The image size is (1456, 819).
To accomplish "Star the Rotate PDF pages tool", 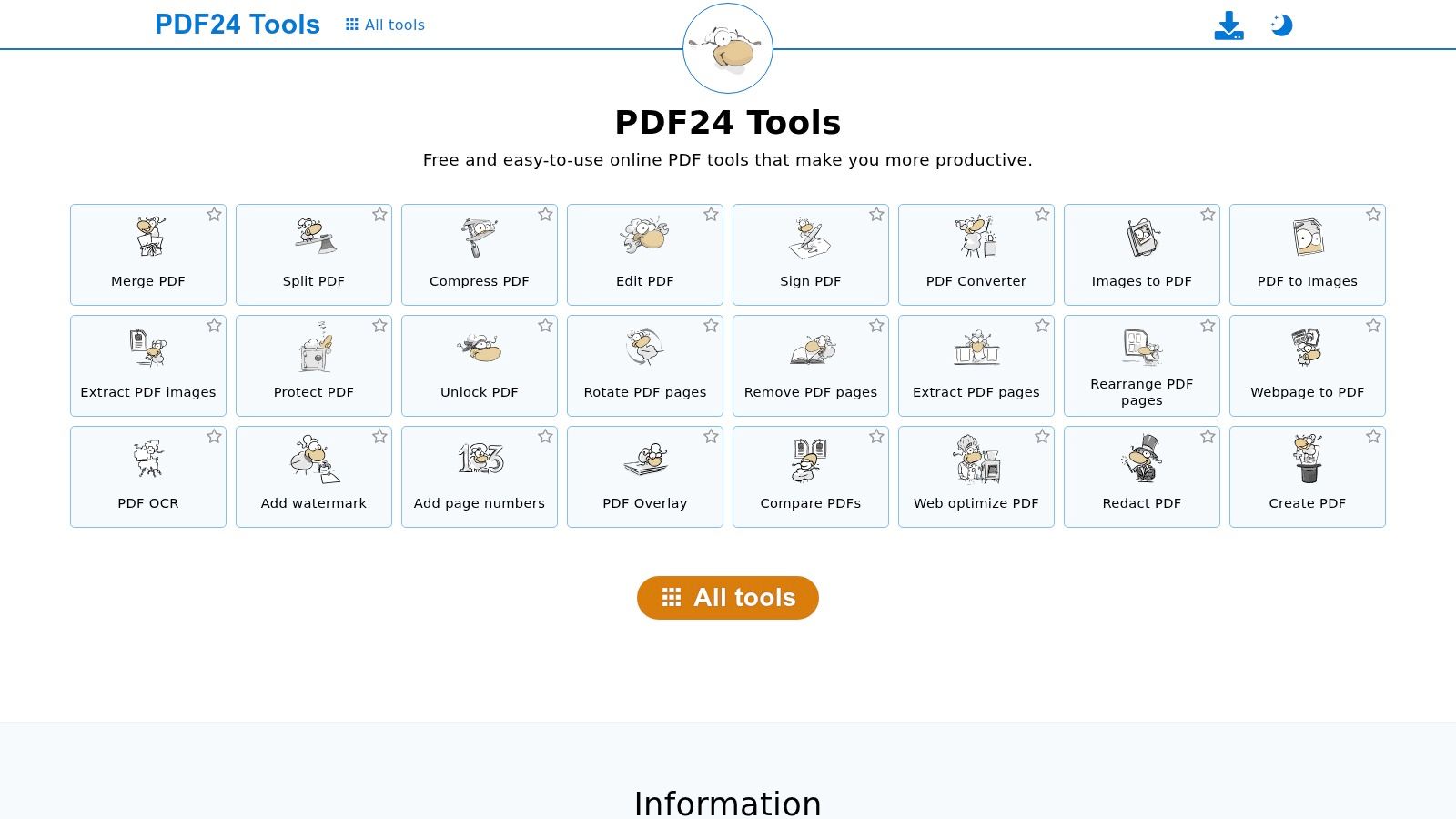I will 711,326.
